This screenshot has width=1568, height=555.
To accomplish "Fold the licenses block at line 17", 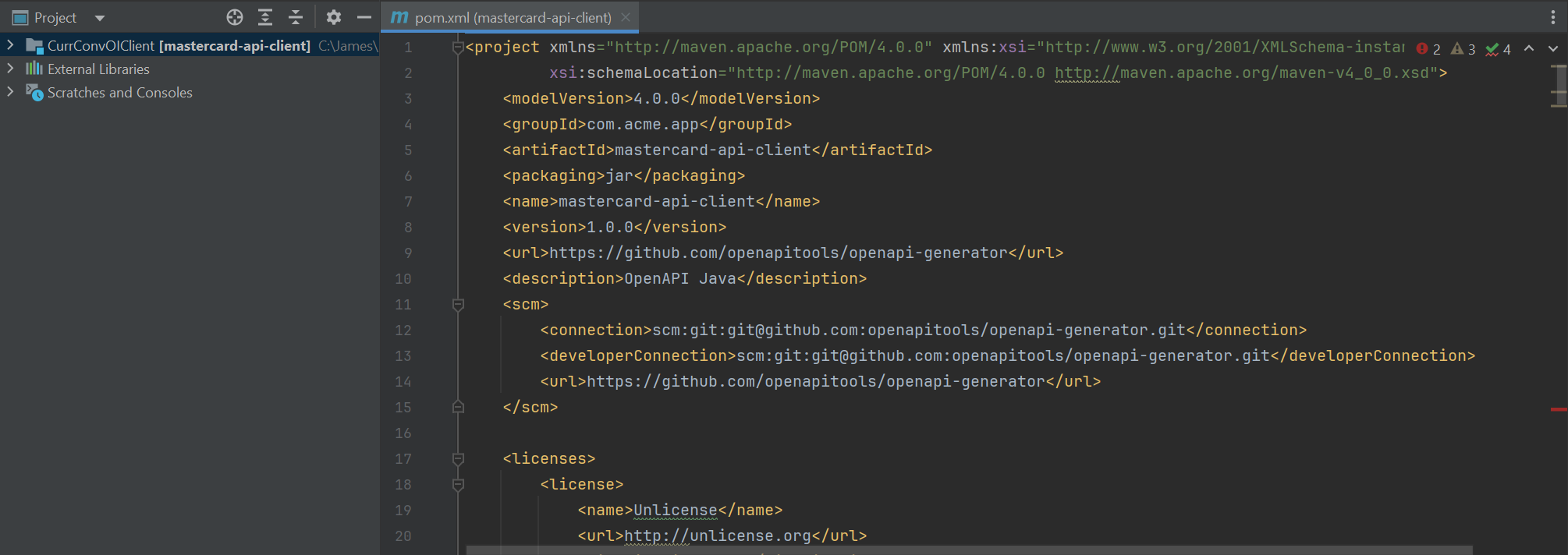I will [x=458, y=458].
